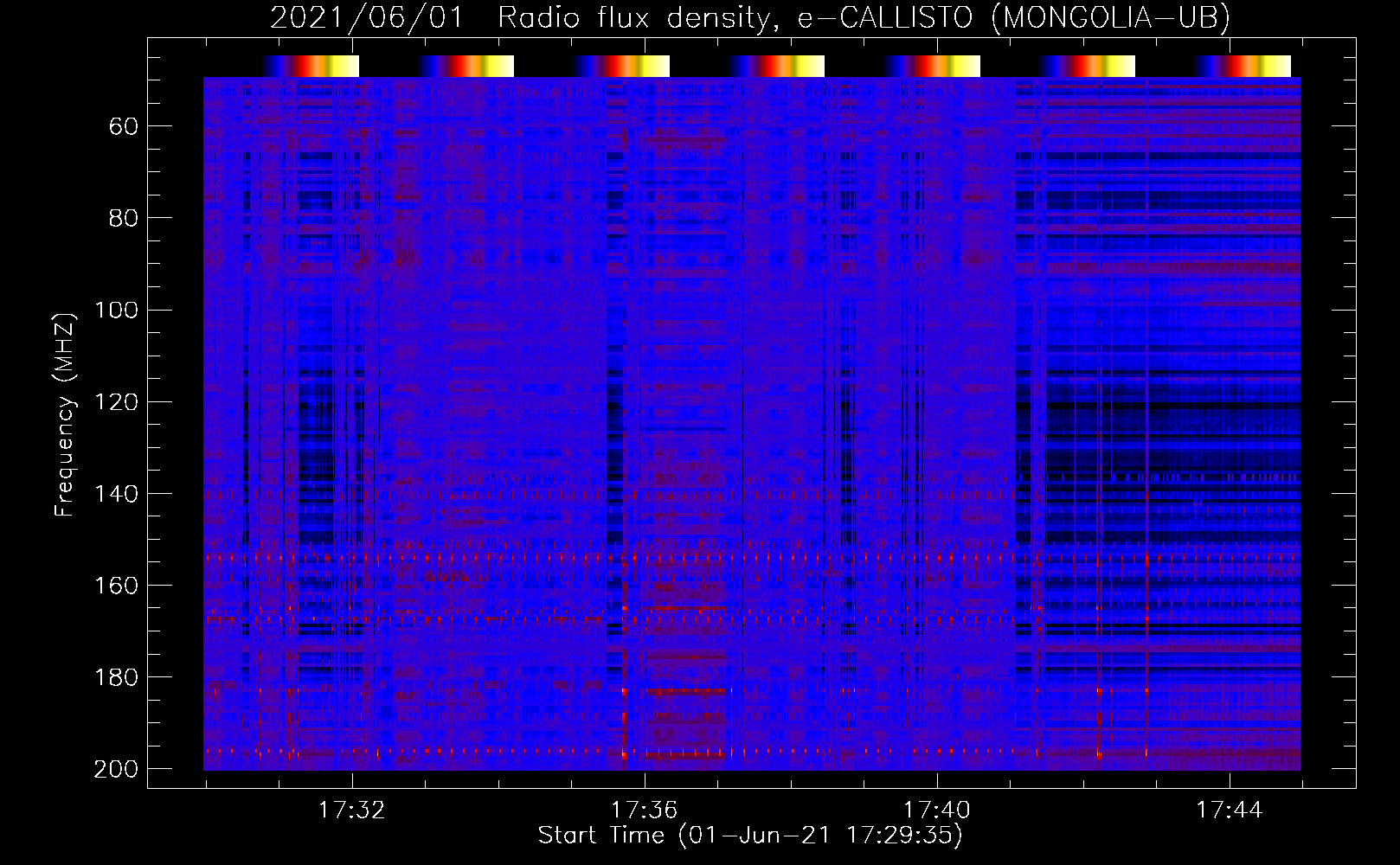1400x865 pixels.
Task: Click the 120 frequency tick label
Action: click(116, 402)
